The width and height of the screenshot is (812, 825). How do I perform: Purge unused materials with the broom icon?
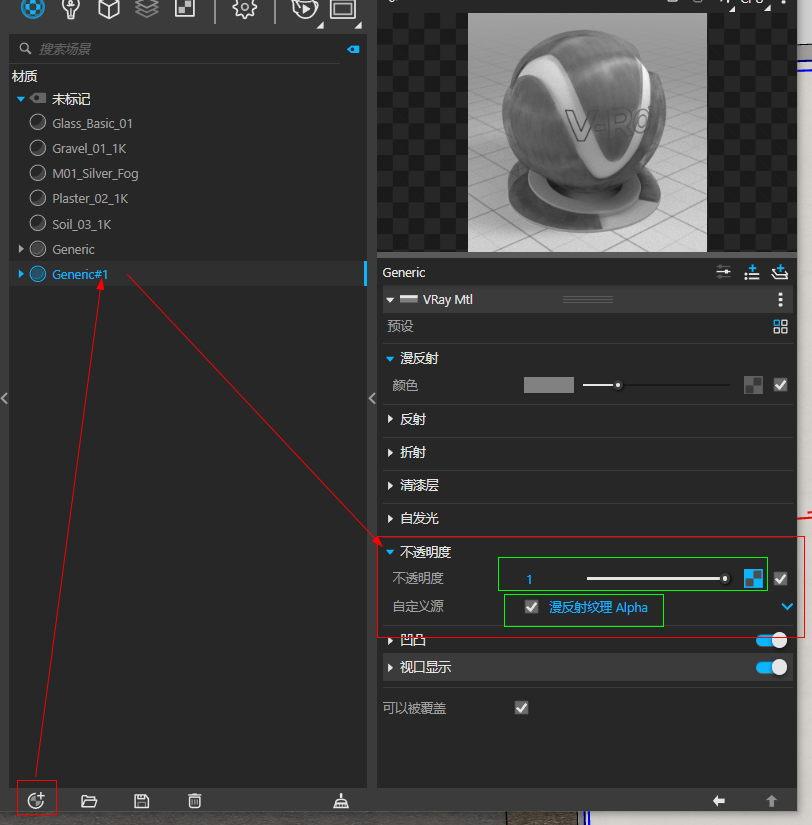[x=341, y=800]
